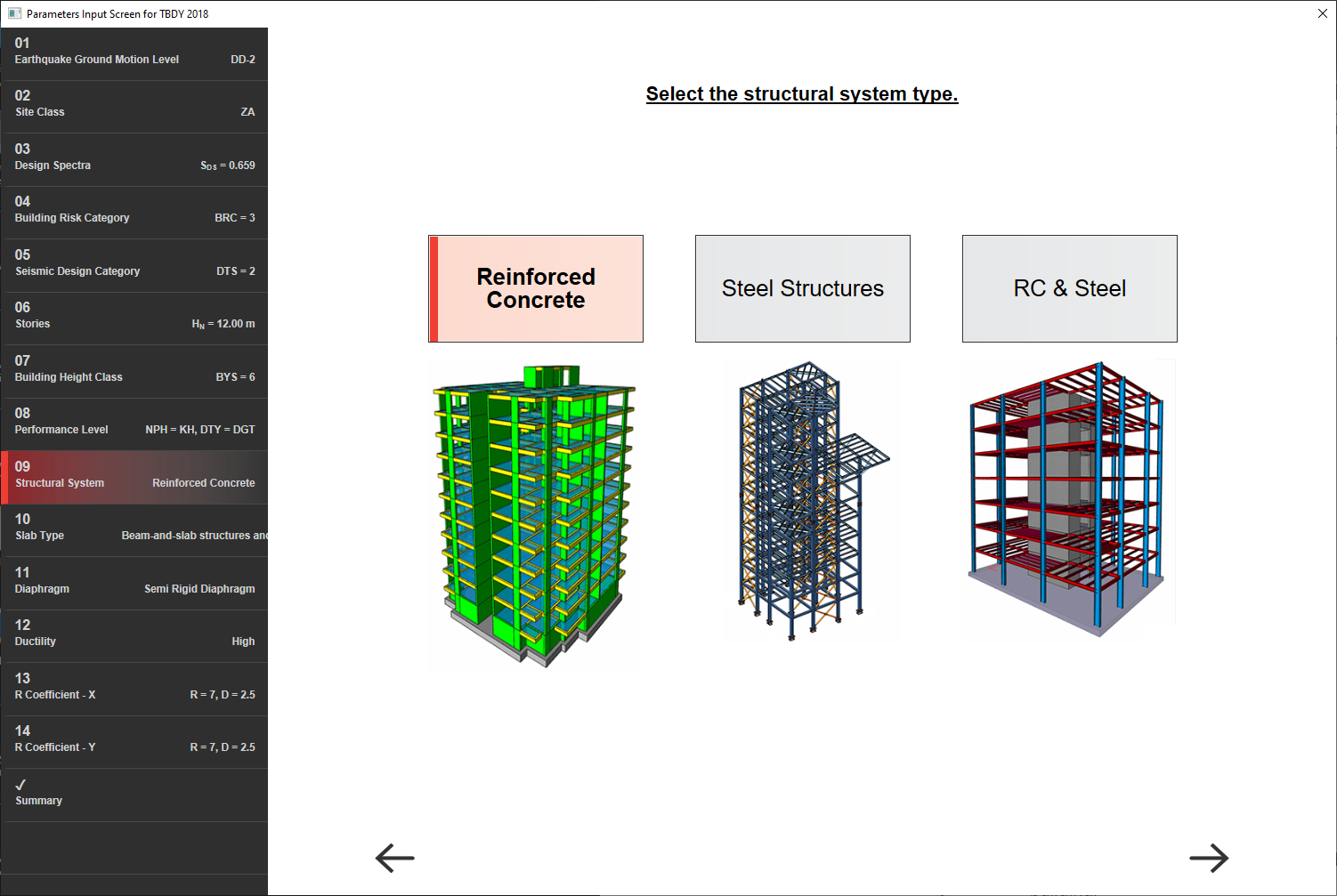Open step 01 Earthquake Ground Motion Level
This screenshot has width=1337, height=896.
point(134,52)
